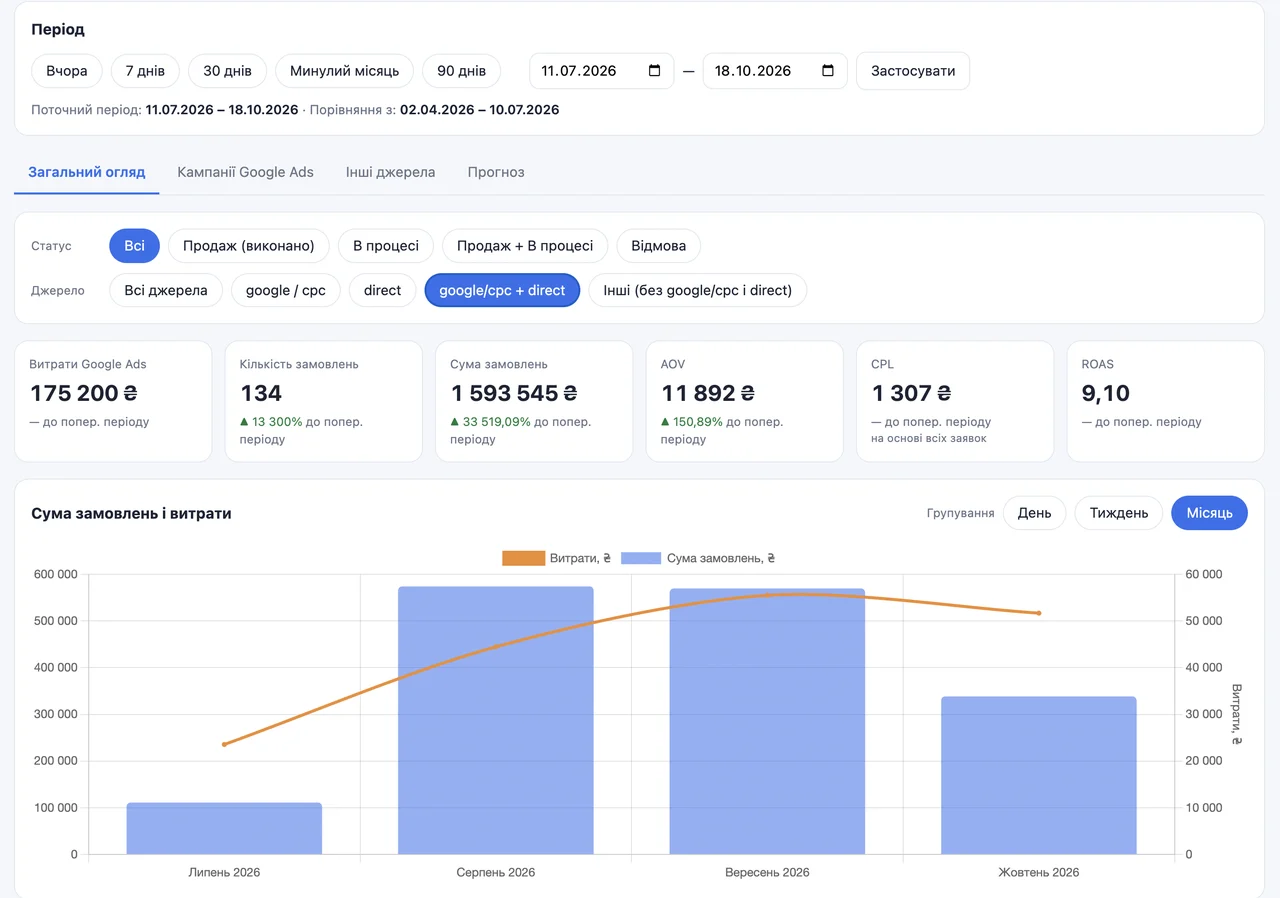Choose status Продаж + В процесі
This screenshot has width=1280, height=898.
525,246
